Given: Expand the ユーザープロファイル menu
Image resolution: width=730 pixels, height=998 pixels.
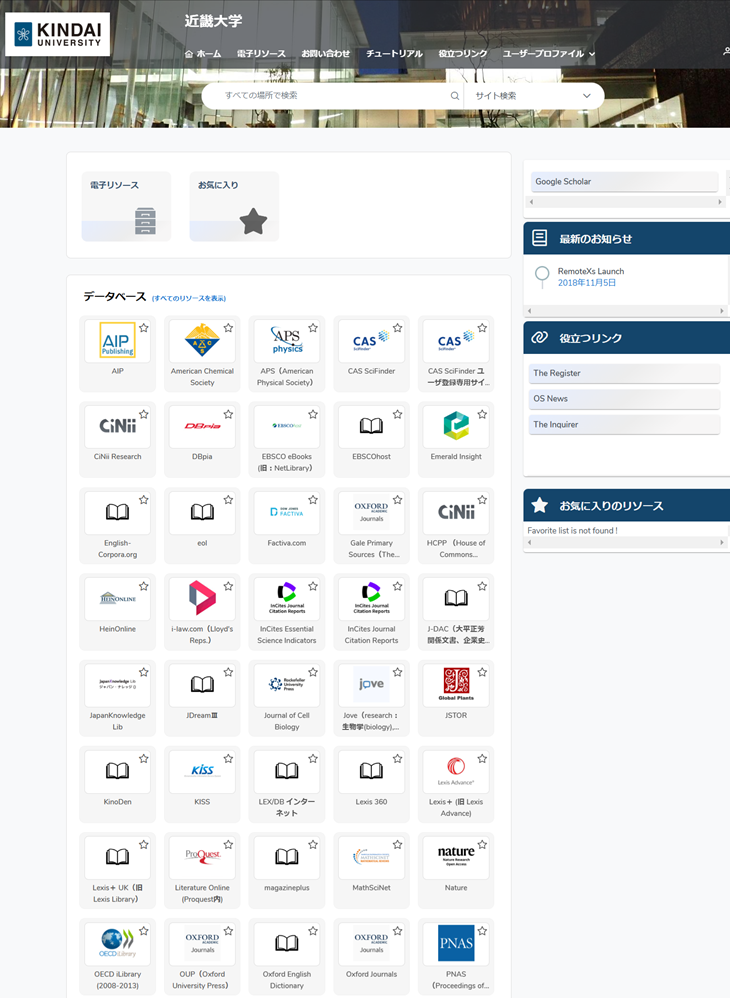Looking at the screenshot, I should click(x=549, y=54).
